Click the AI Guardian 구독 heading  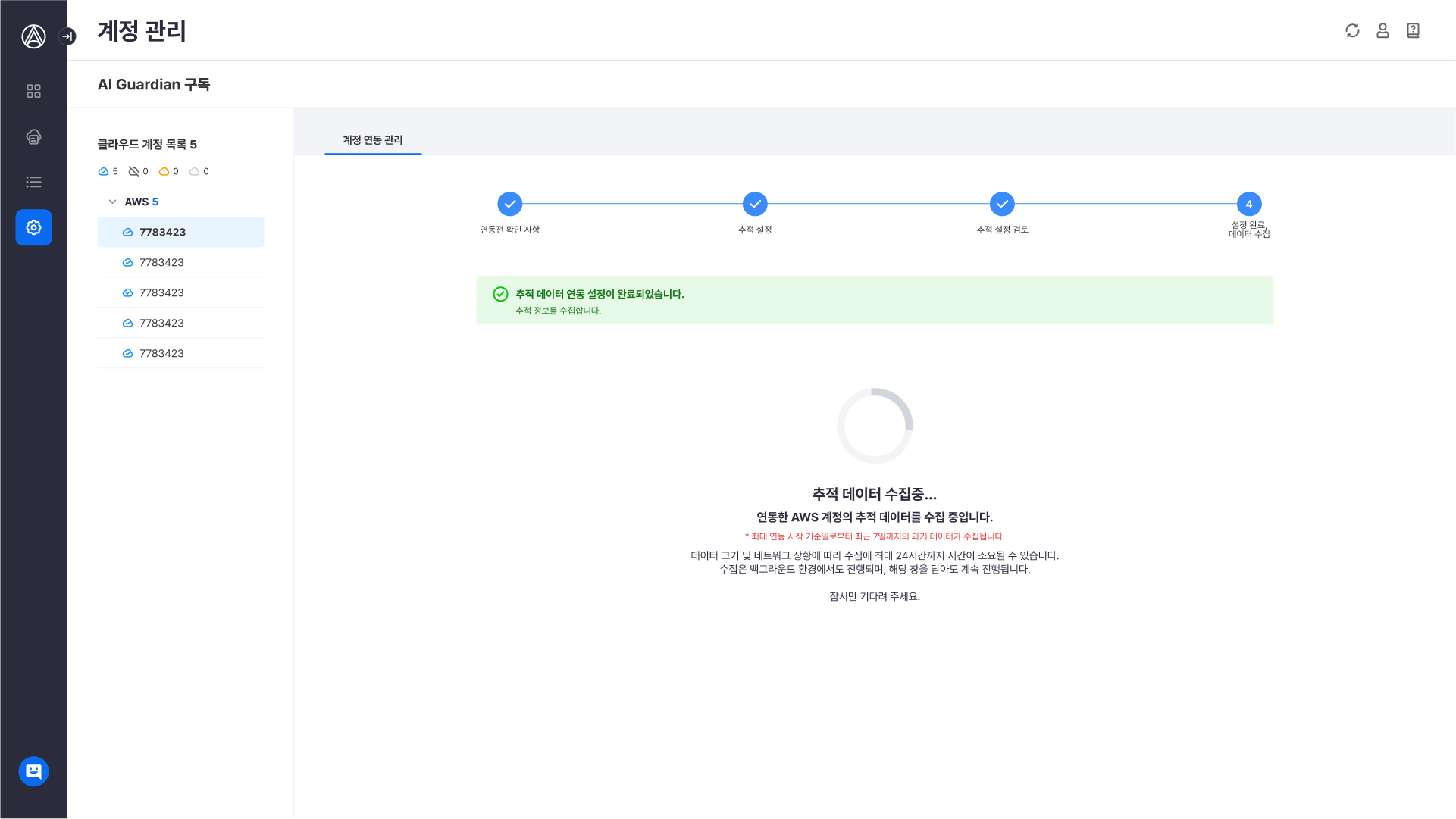(x=154, y=84)
